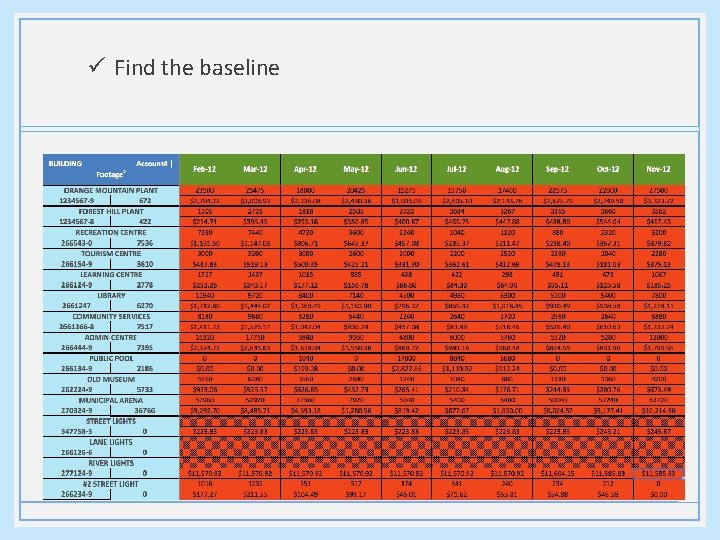
Task: Click the Sep-12 column header
Action: 557,169
